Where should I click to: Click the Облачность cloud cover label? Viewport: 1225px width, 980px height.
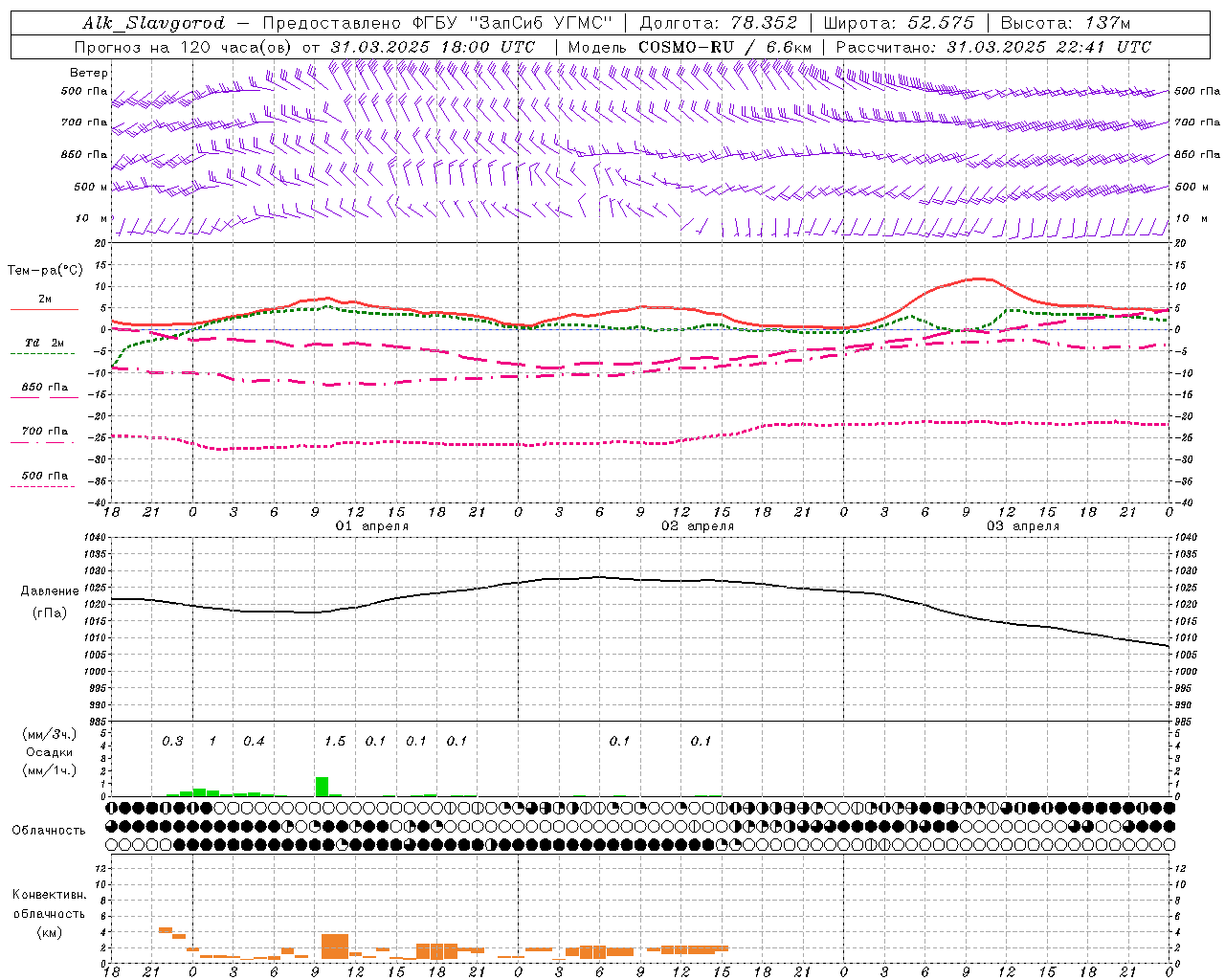(x=49, y=831)
